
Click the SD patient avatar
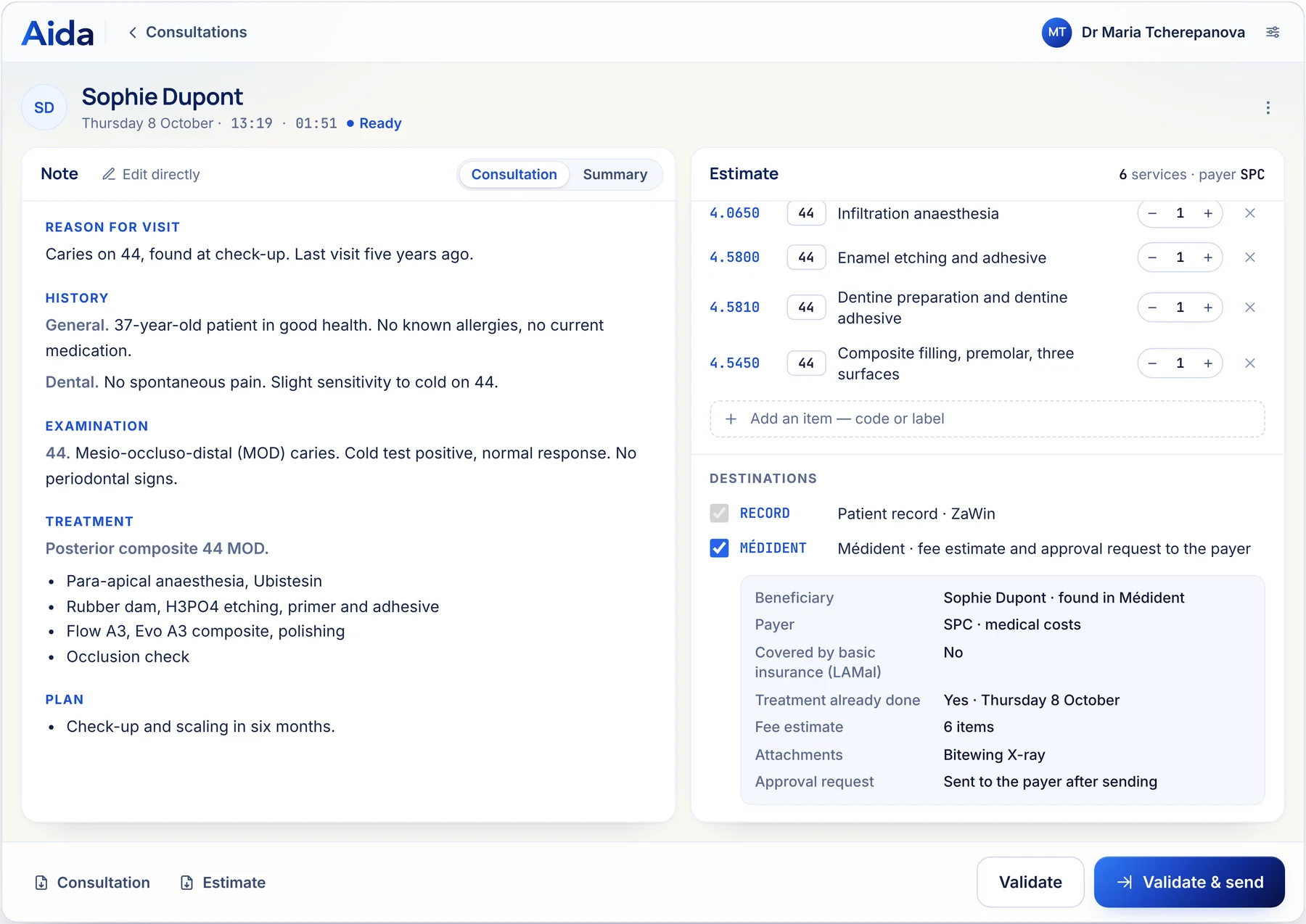click(x=44, y=107)
